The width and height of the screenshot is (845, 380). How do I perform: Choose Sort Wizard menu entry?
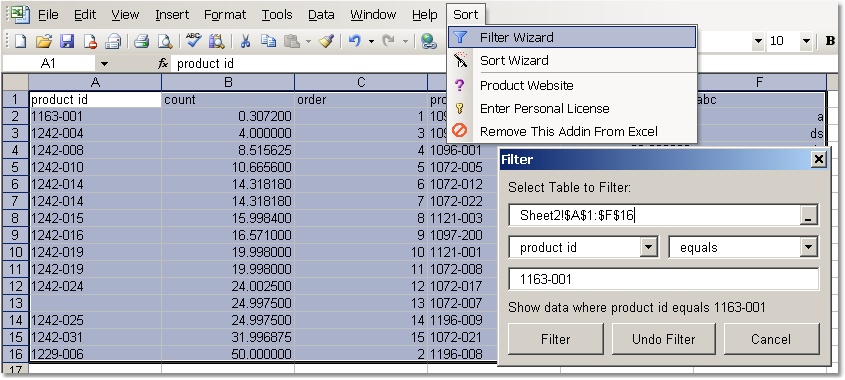tap(572, 60)
